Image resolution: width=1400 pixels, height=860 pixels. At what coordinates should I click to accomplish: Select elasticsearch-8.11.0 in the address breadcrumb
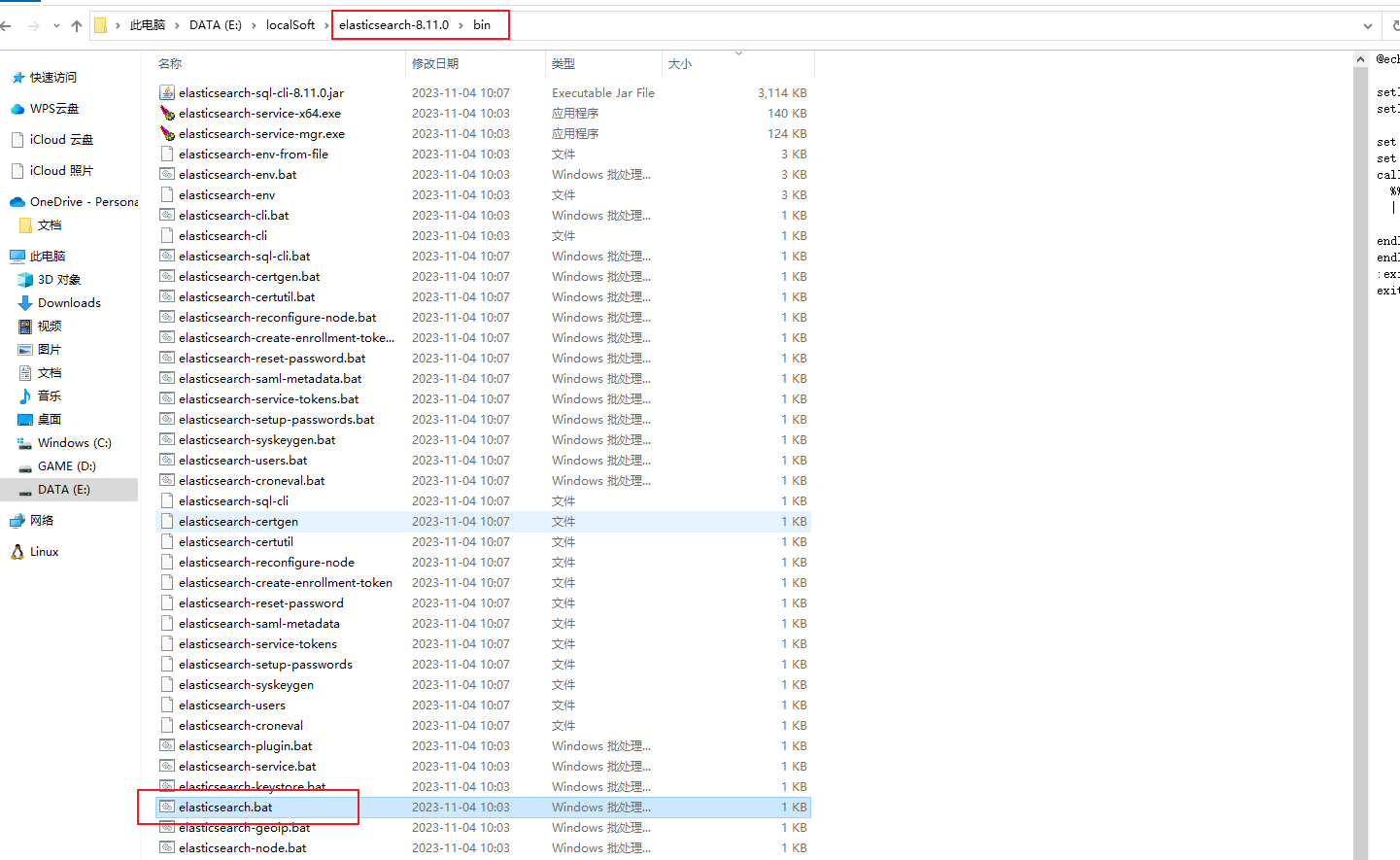[393, 25]
